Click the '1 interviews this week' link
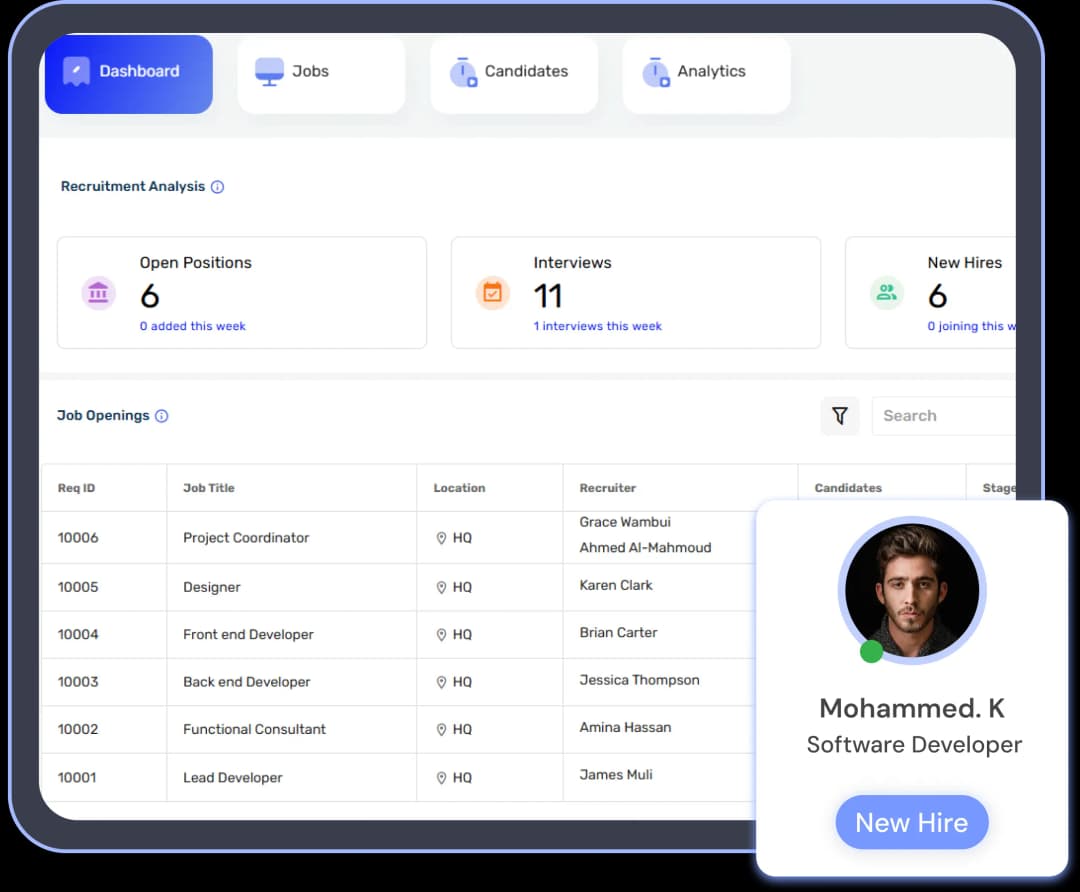1080x892 pixels. (x=597, y=326)
